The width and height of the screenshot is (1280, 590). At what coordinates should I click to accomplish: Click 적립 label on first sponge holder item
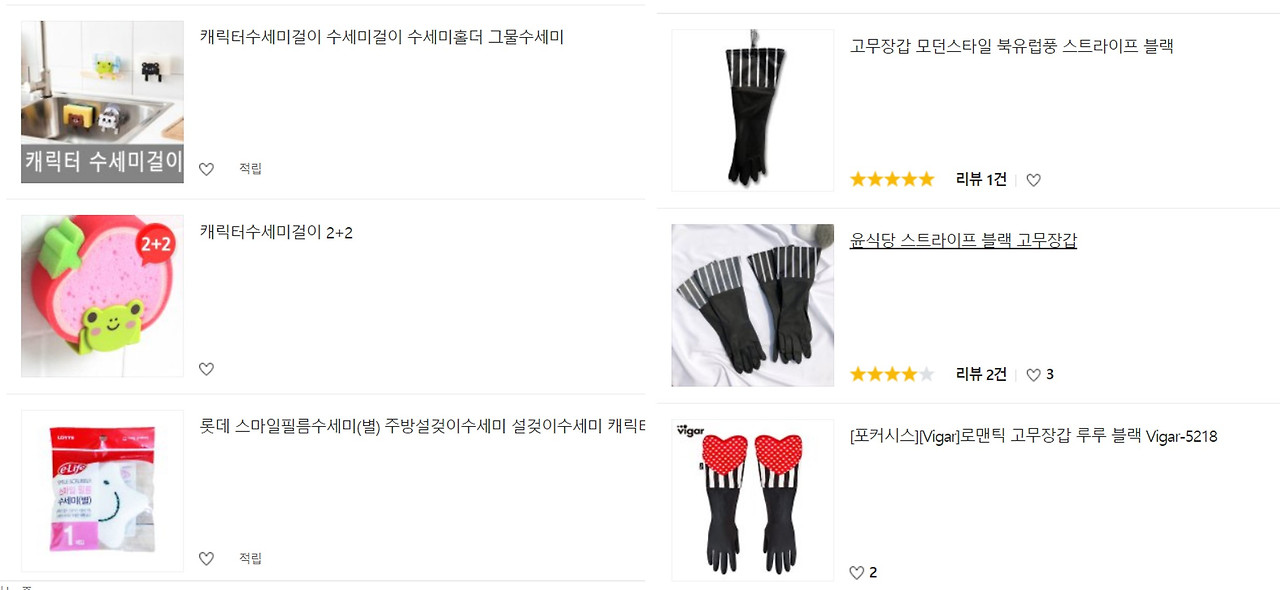click(x=250, y=169)
